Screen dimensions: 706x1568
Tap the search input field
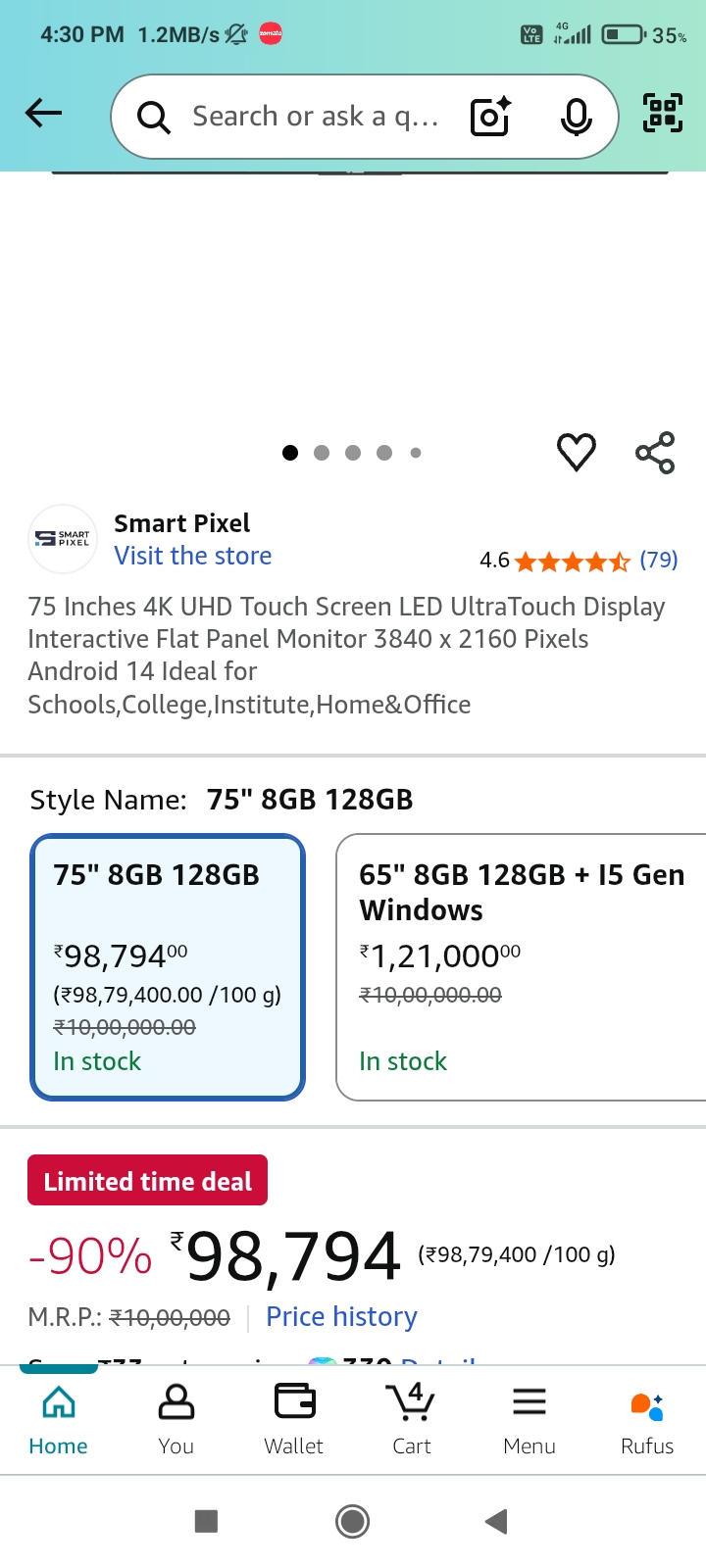click(x=314, y=116)
